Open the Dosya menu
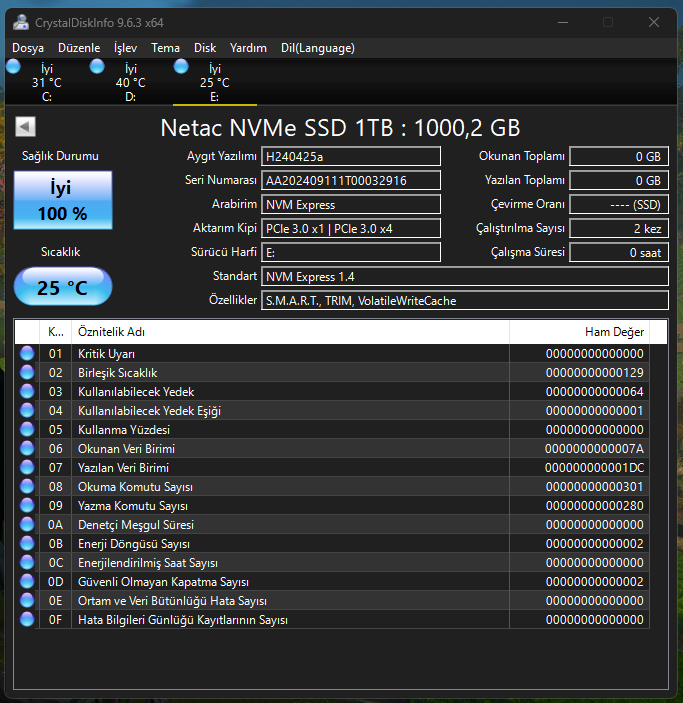This screenshot has height=703, width=683. point(28,48)
